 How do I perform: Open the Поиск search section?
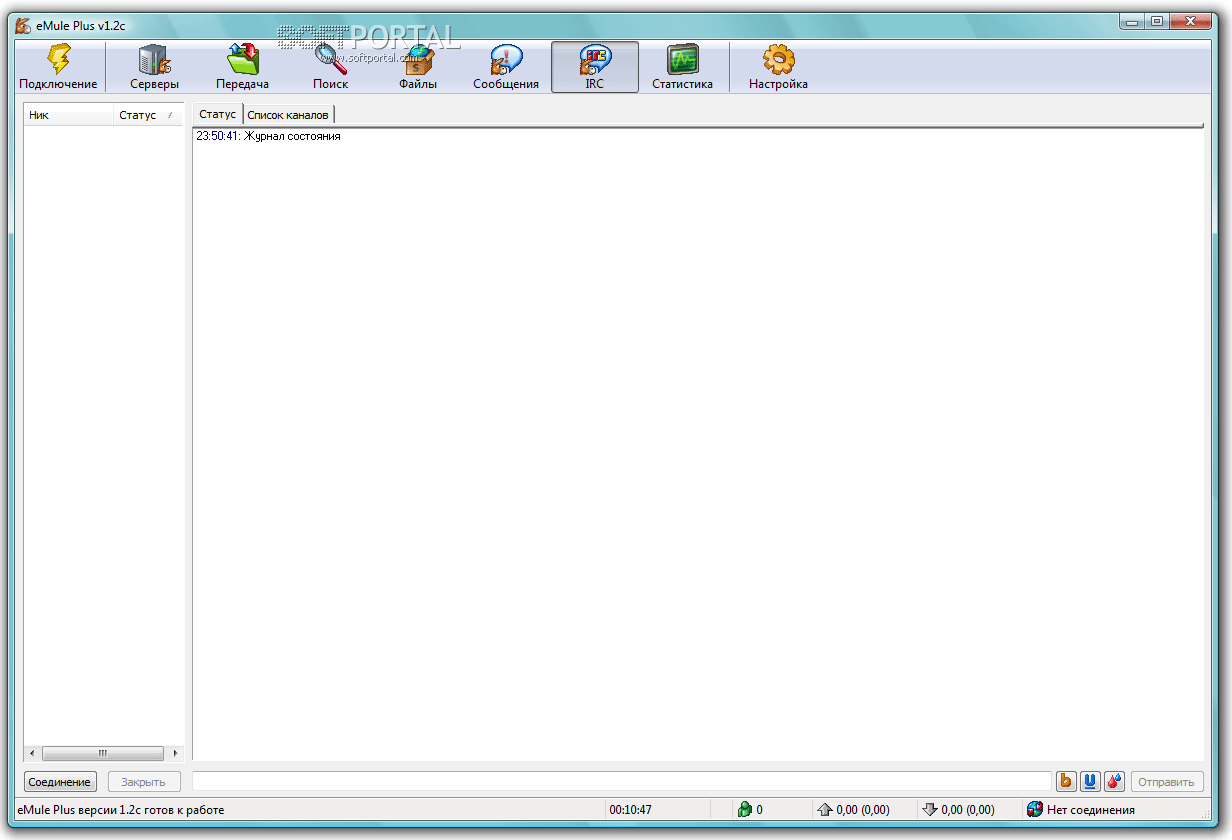tap(330, 67)
